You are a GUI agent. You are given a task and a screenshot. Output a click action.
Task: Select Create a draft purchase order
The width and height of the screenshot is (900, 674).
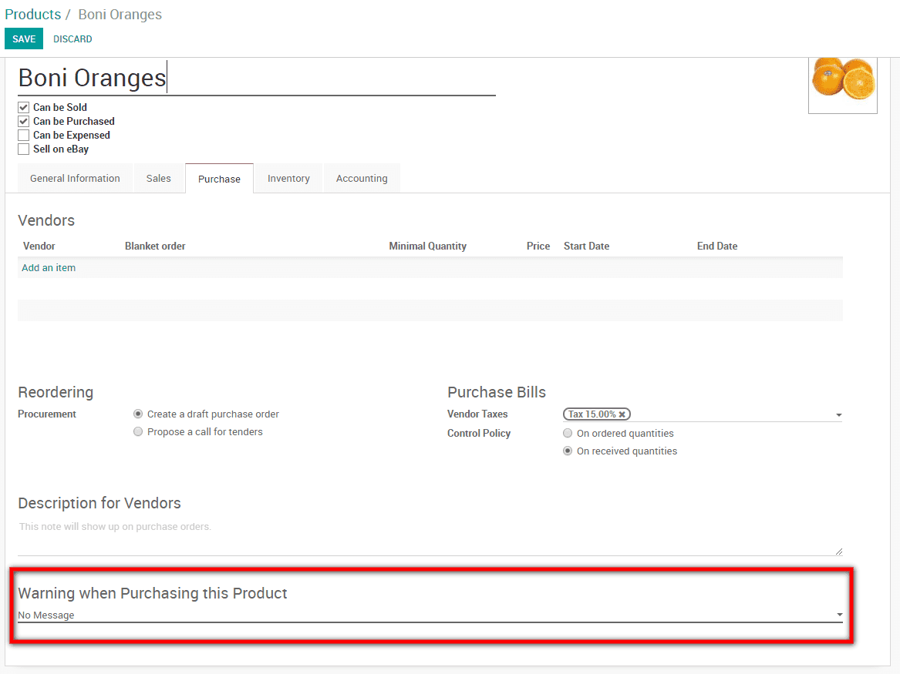tap(138, 413)
